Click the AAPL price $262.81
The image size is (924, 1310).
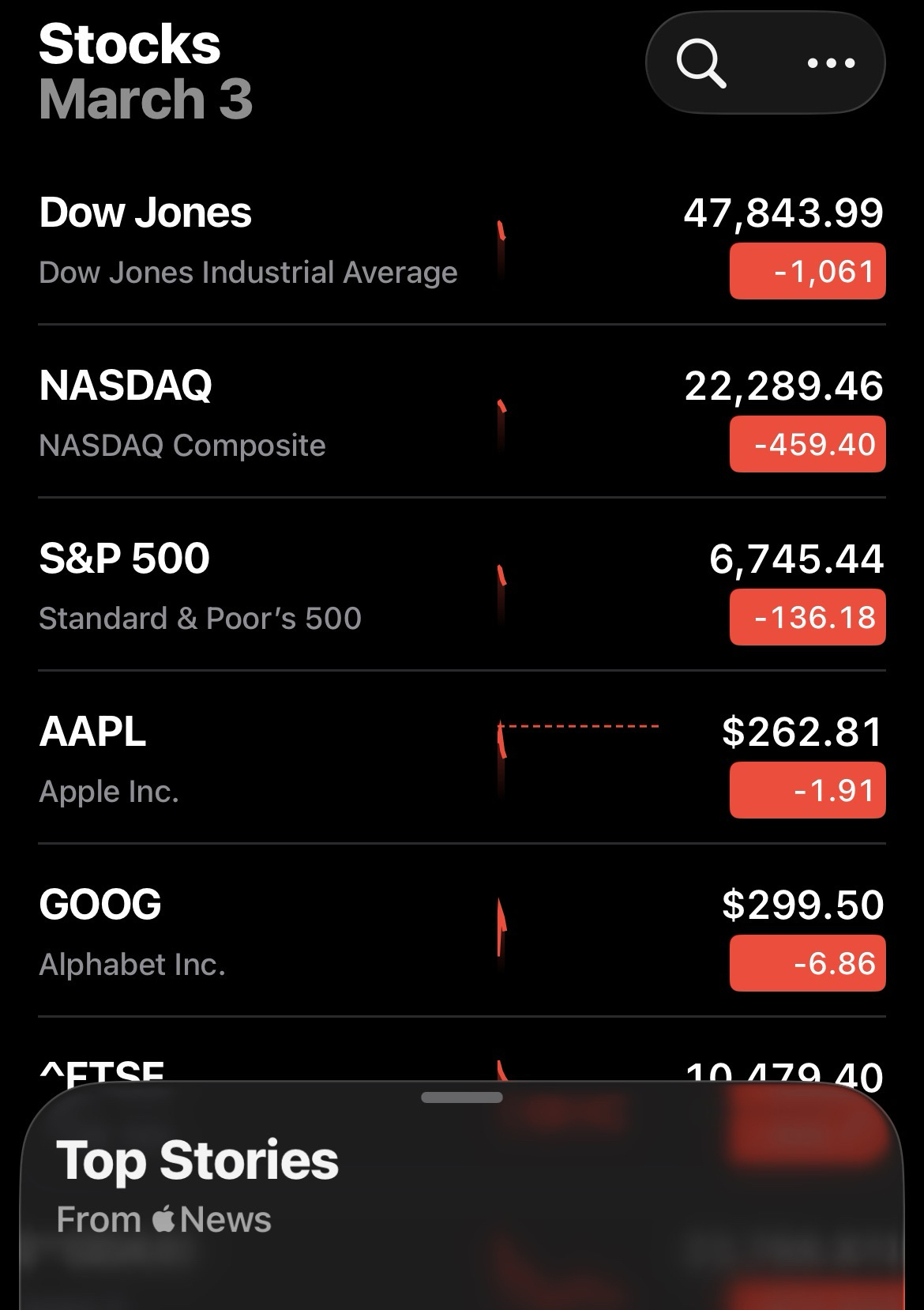pyautogui.click(x=802, y=732)
